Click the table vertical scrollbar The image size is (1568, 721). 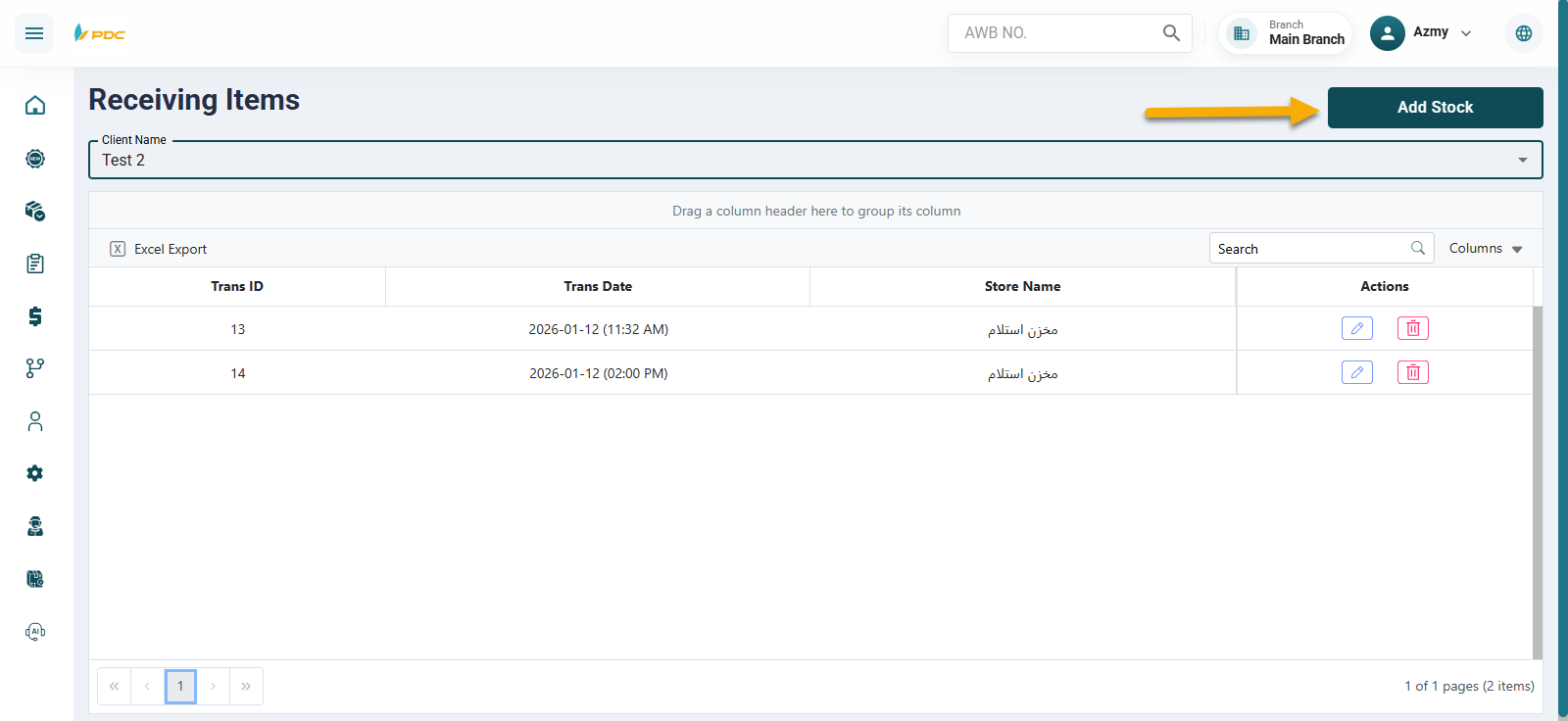(x=1538, y=483)
